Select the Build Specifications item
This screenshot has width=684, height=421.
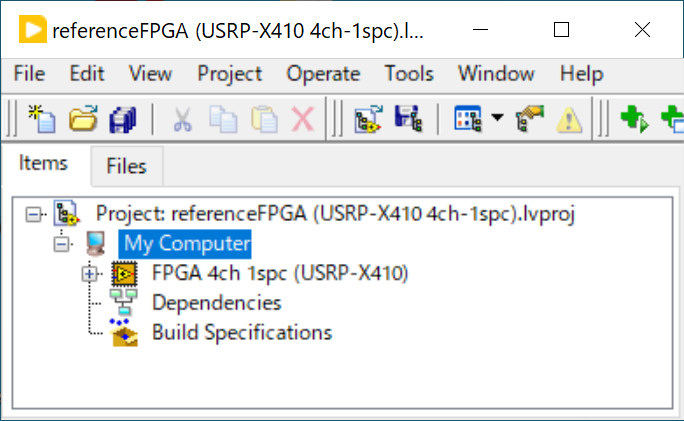click(x=241, y=332)
